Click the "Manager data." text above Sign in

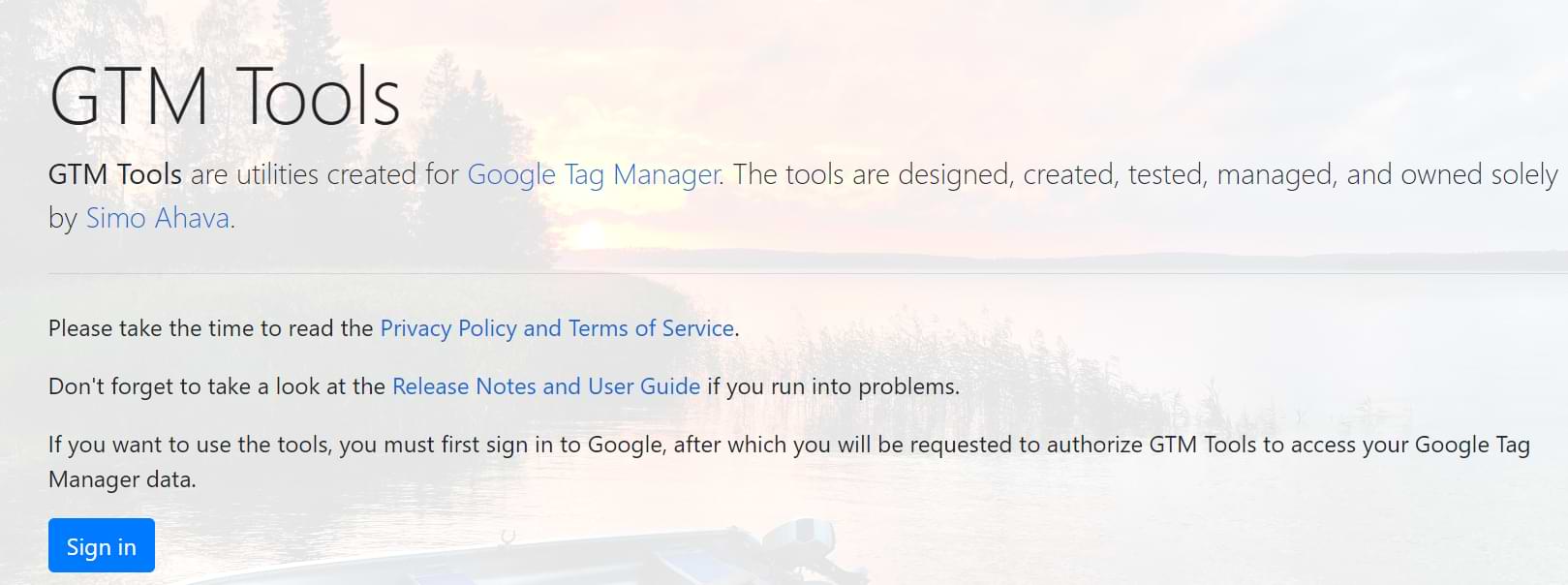click(122, 479)
